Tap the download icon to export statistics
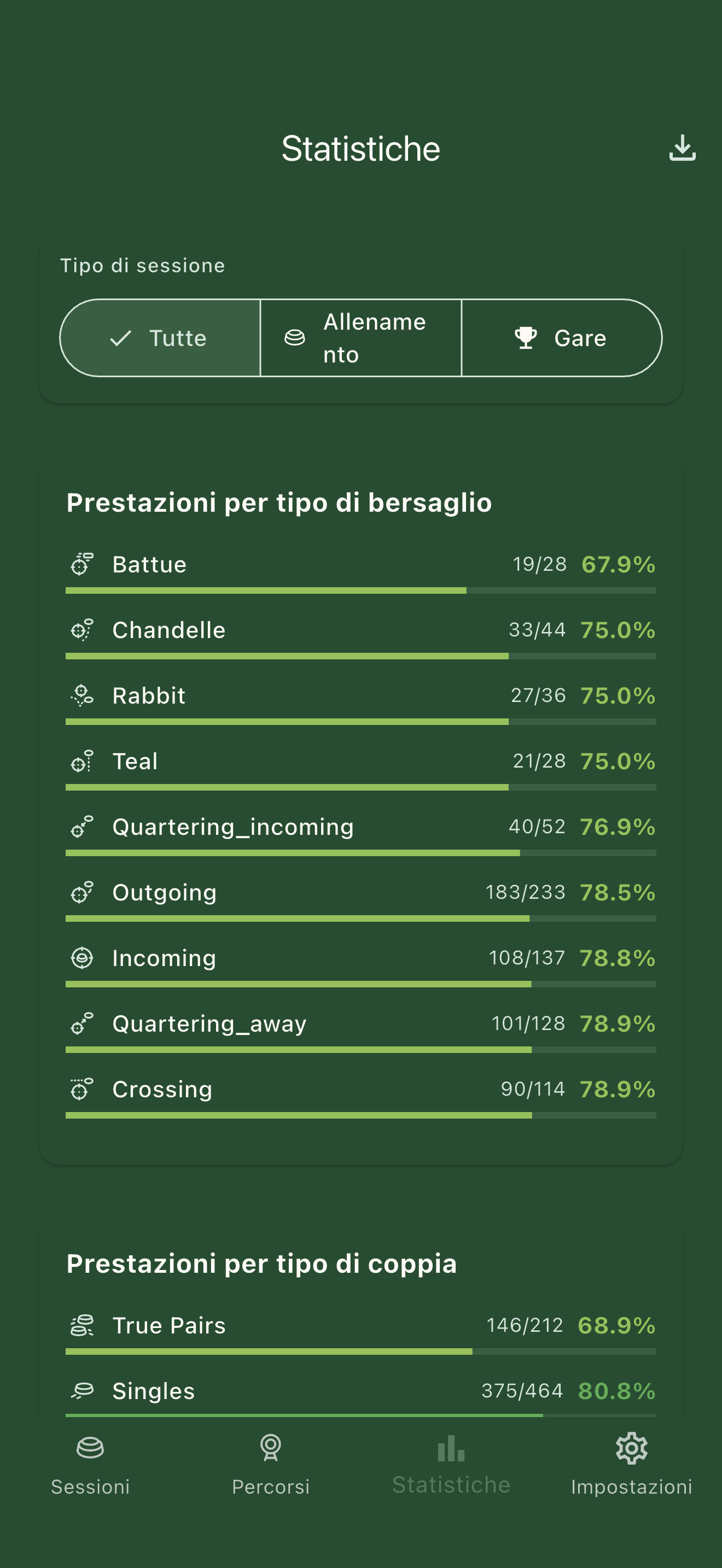Viewport: 722px width, 1568px height. click(682, 148)
